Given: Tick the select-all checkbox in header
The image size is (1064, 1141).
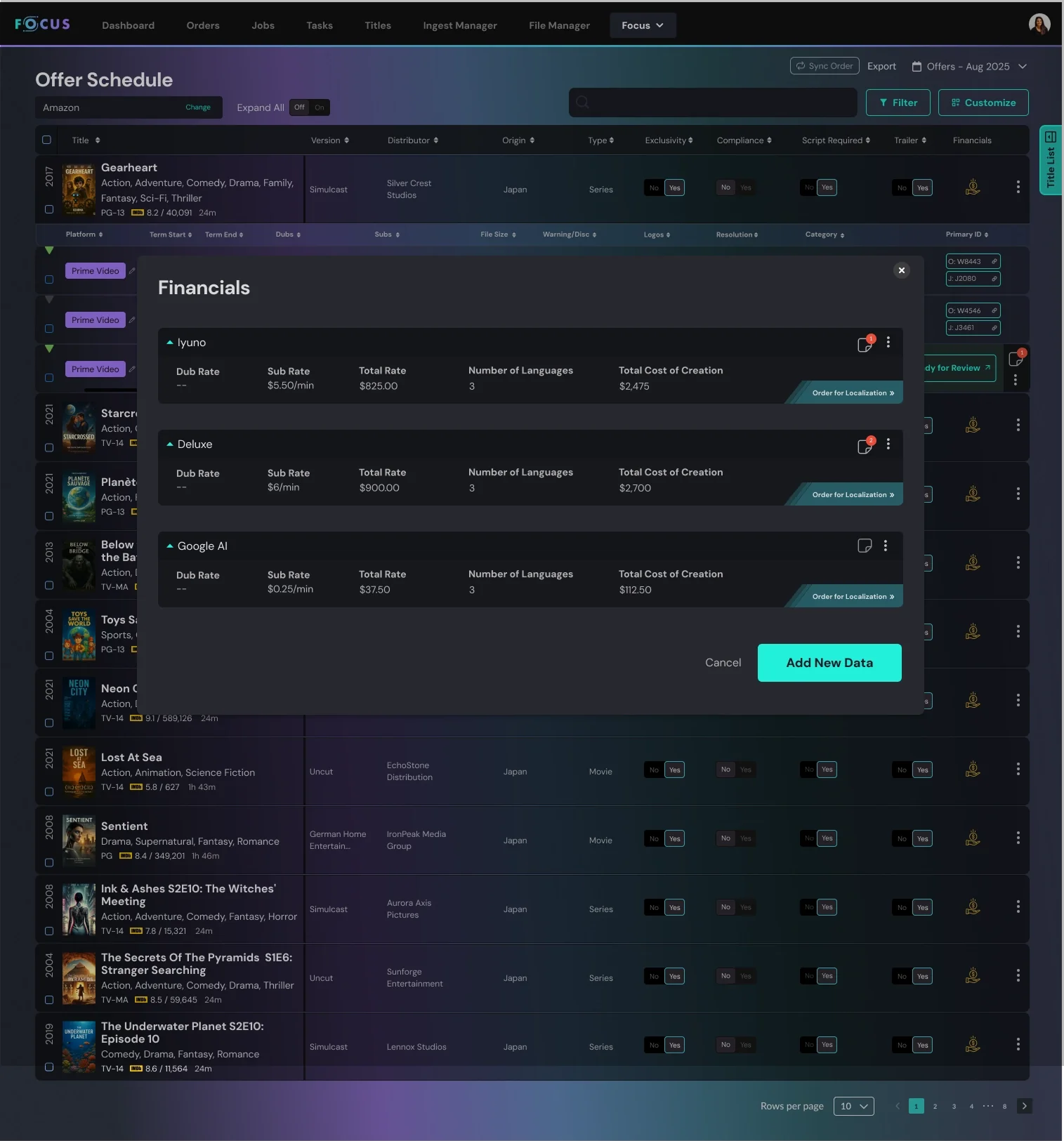Looking at the screenshot, I should pyautogui.click(x=47, y=140).
